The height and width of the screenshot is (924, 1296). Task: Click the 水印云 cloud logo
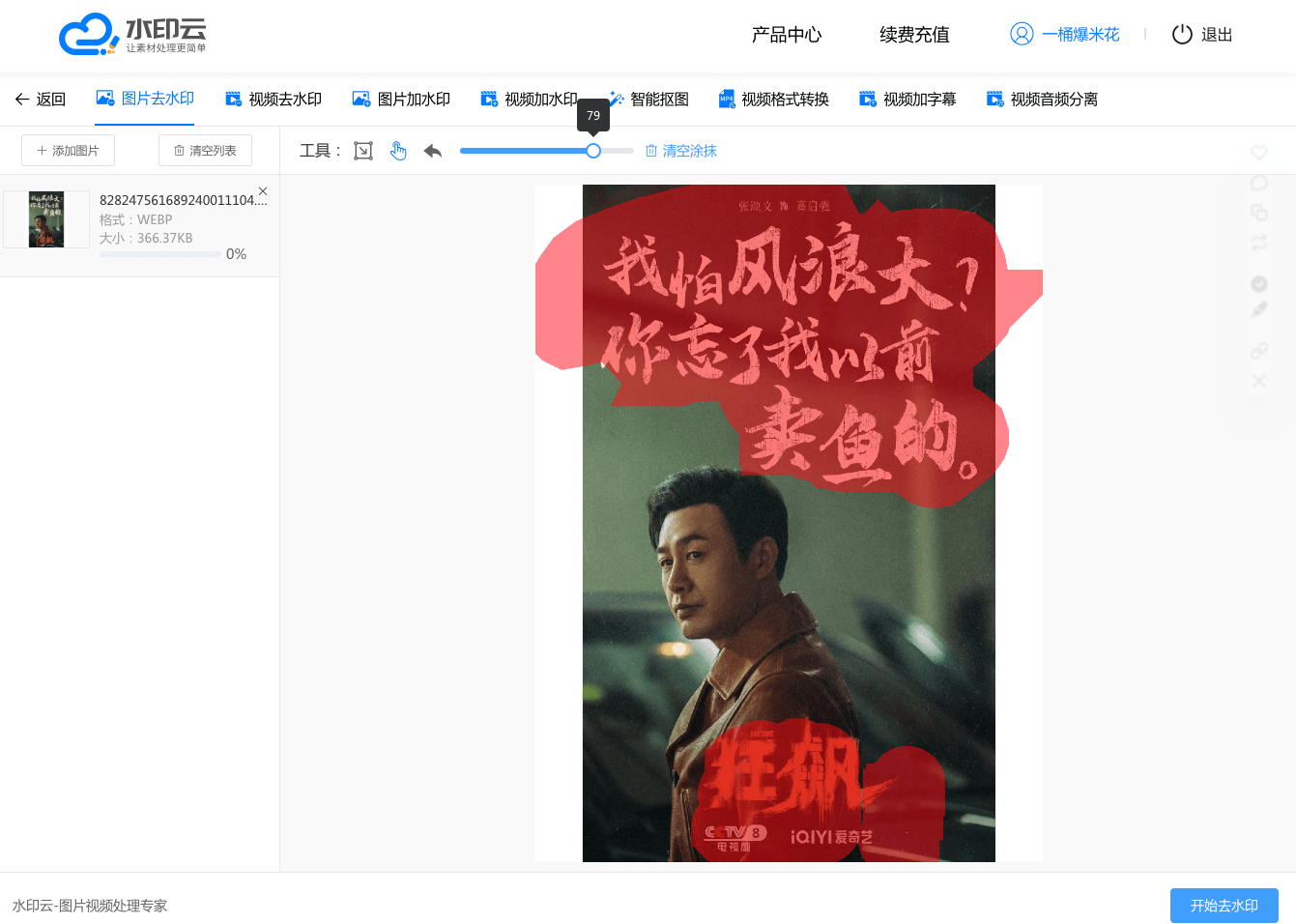132,35
